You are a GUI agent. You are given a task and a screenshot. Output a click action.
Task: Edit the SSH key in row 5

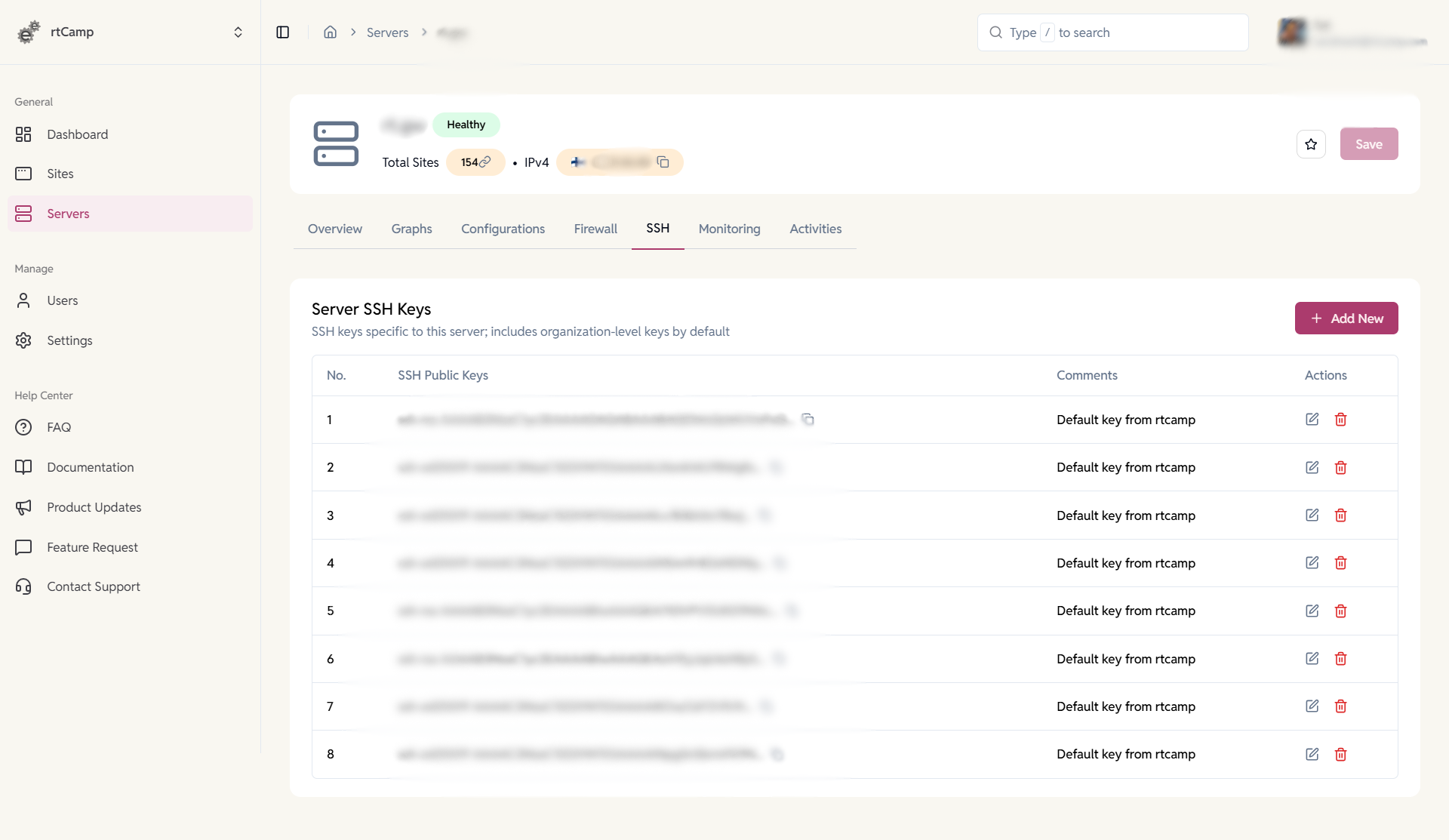[1312, 611]
